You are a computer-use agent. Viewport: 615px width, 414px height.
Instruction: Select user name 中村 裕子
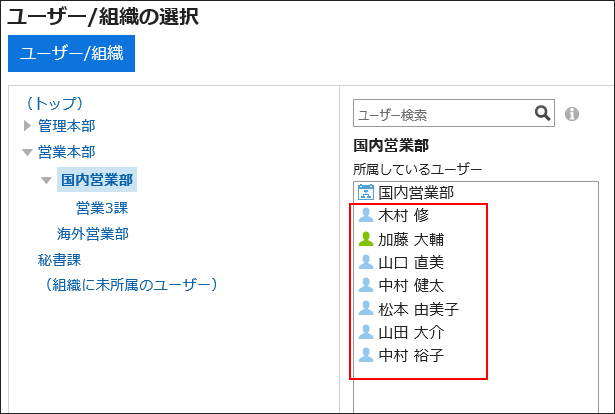pyautogui.click(x=411, y=355)
